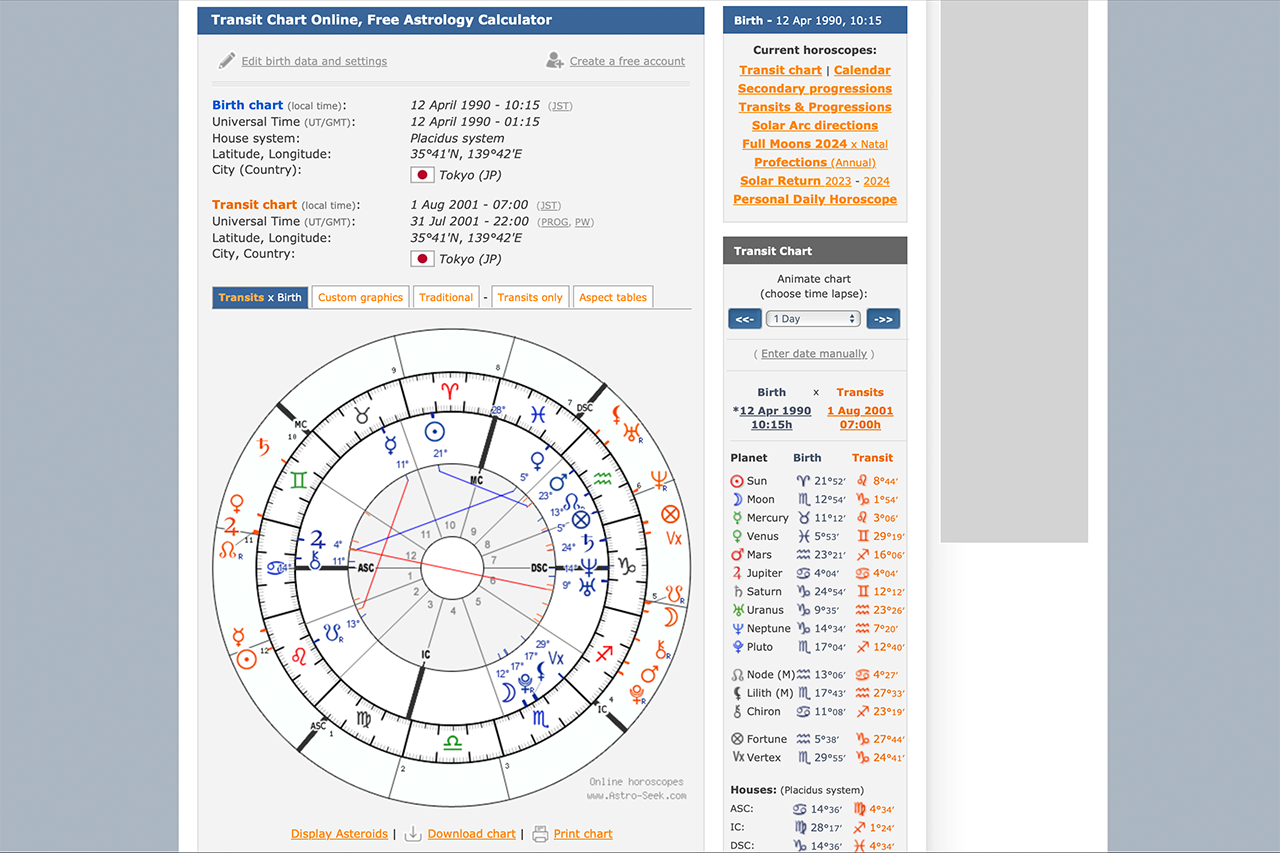Click the Fortune symbol in planet table
The width and height of the screenshot is (1280, 853).
(738, 739)
